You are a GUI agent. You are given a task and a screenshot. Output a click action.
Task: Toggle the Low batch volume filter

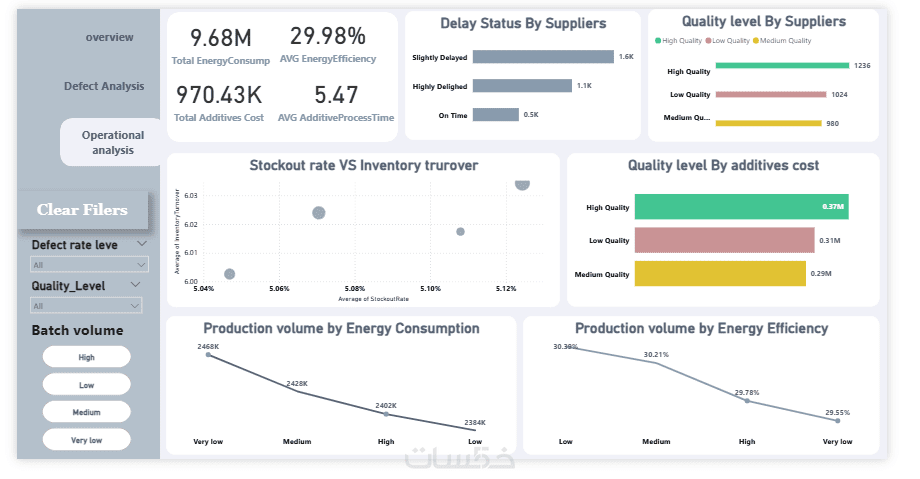86,385
